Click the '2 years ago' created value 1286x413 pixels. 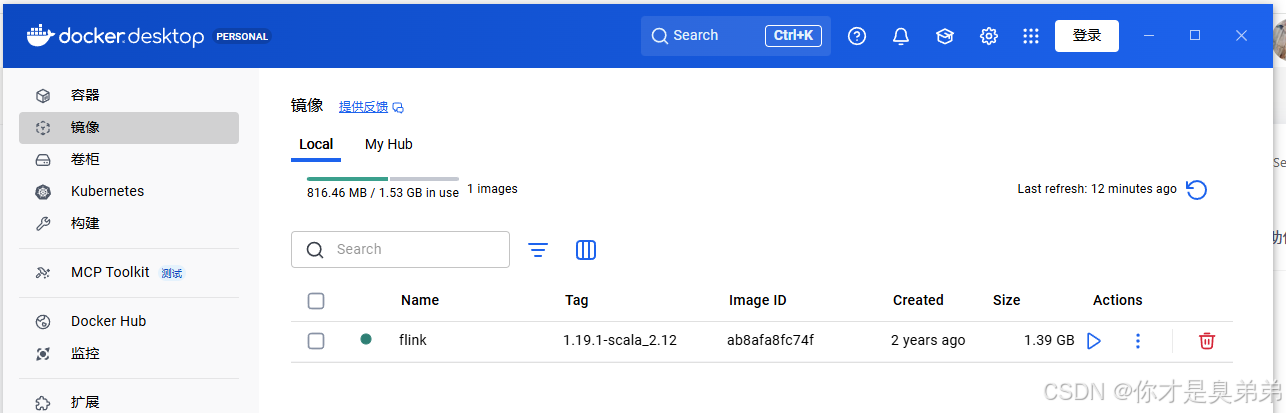(x=928, y=340)
